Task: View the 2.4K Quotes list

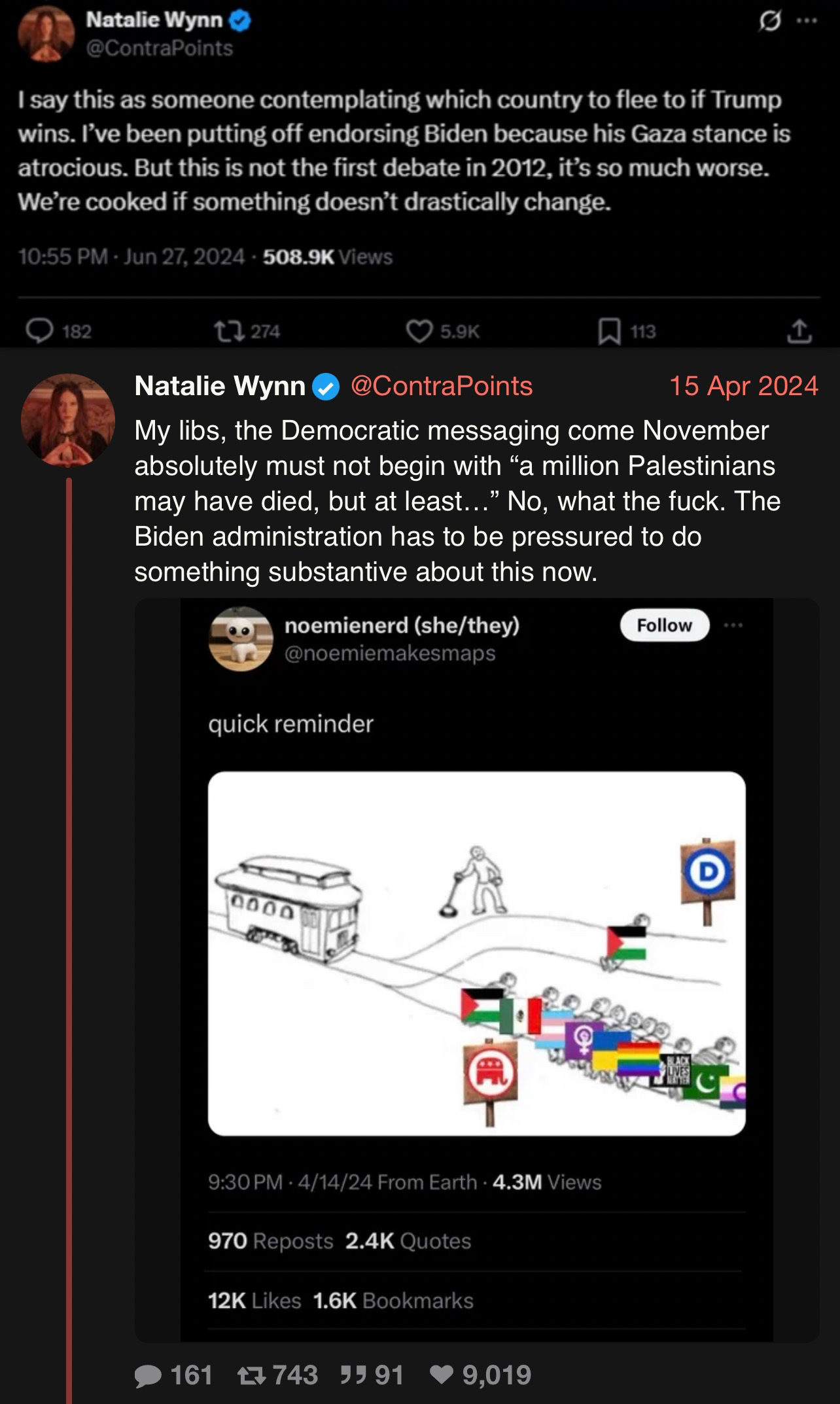Action: [408, 1241]
